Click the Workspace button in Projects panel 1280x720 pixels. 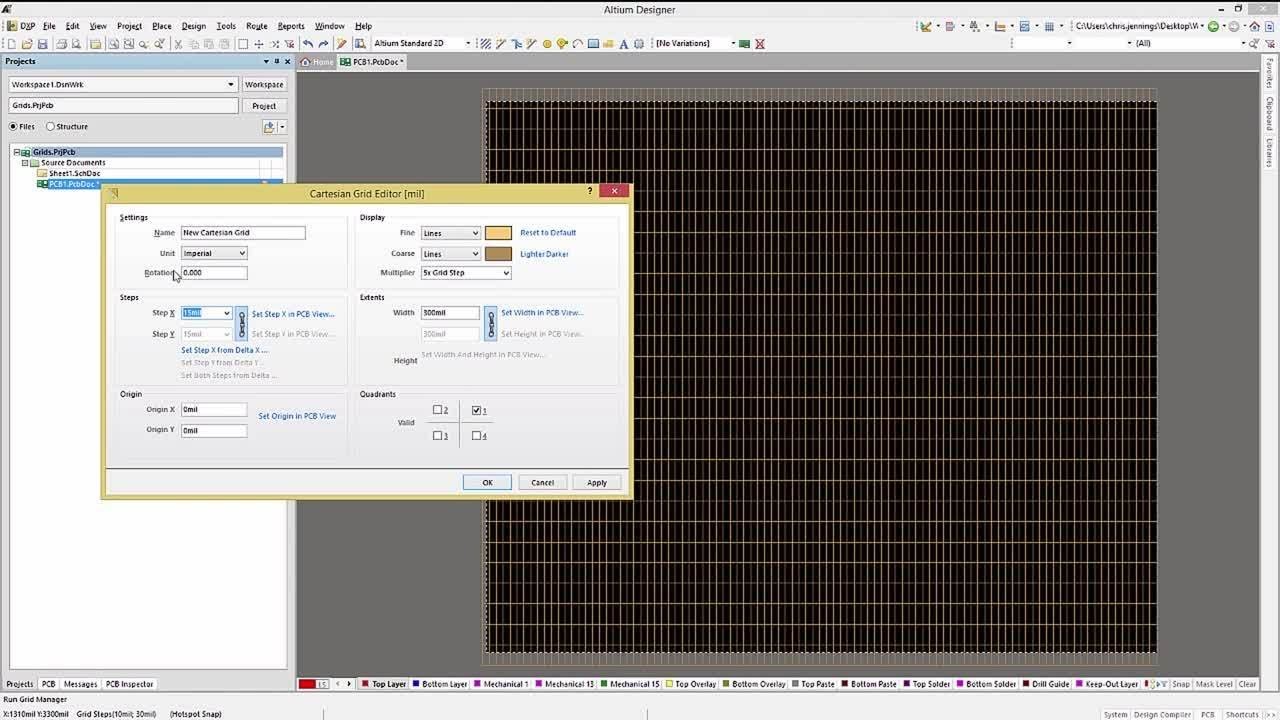(x=264, y=85)
